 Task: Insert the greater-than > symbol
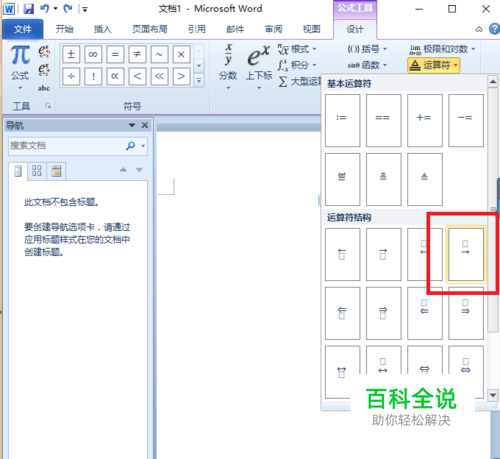pos(181,77)
